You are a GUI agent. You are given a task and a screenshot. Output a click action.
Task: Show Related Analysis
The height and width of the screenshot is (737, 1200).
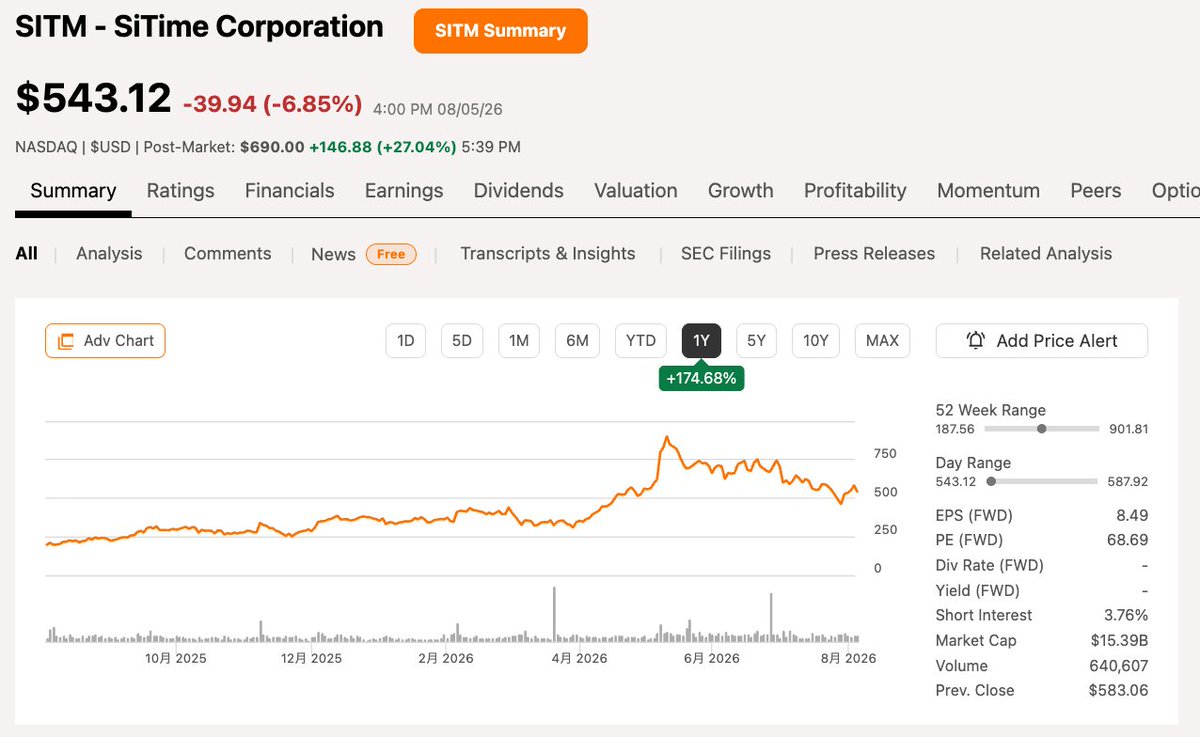(1046, 254)
